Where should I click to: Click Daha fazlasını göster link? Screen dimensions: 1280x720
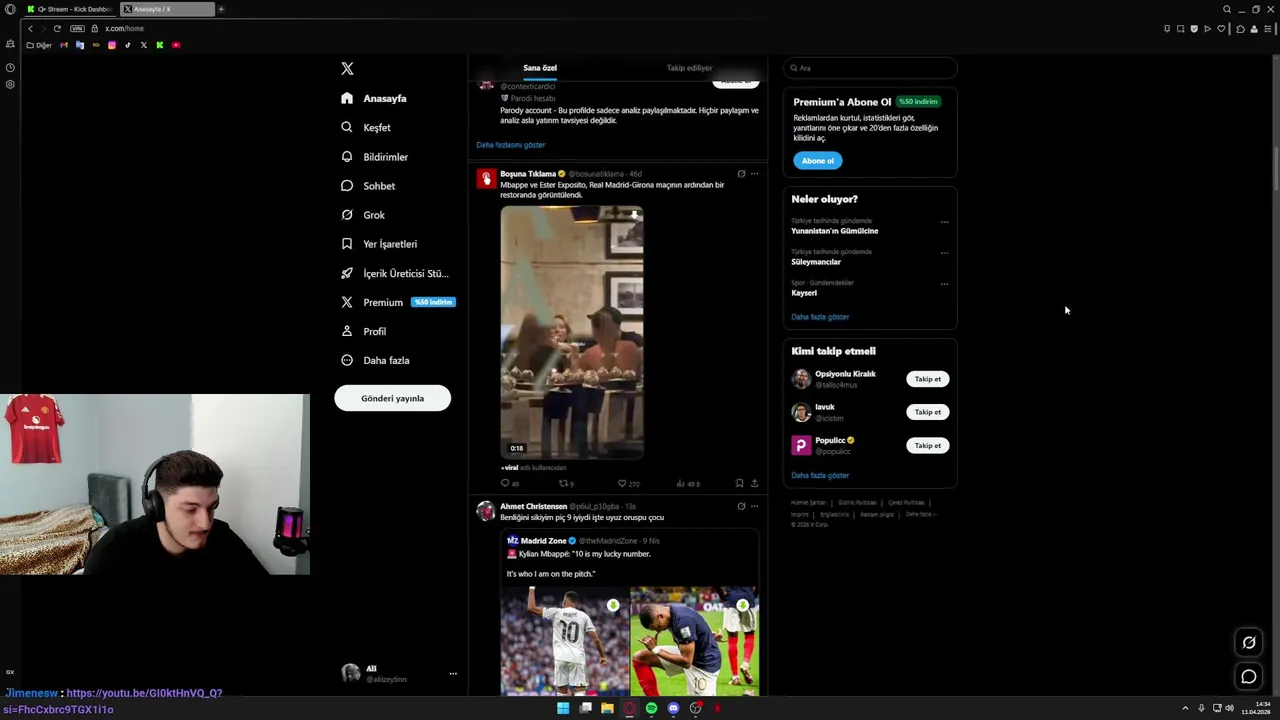(510, 145)
